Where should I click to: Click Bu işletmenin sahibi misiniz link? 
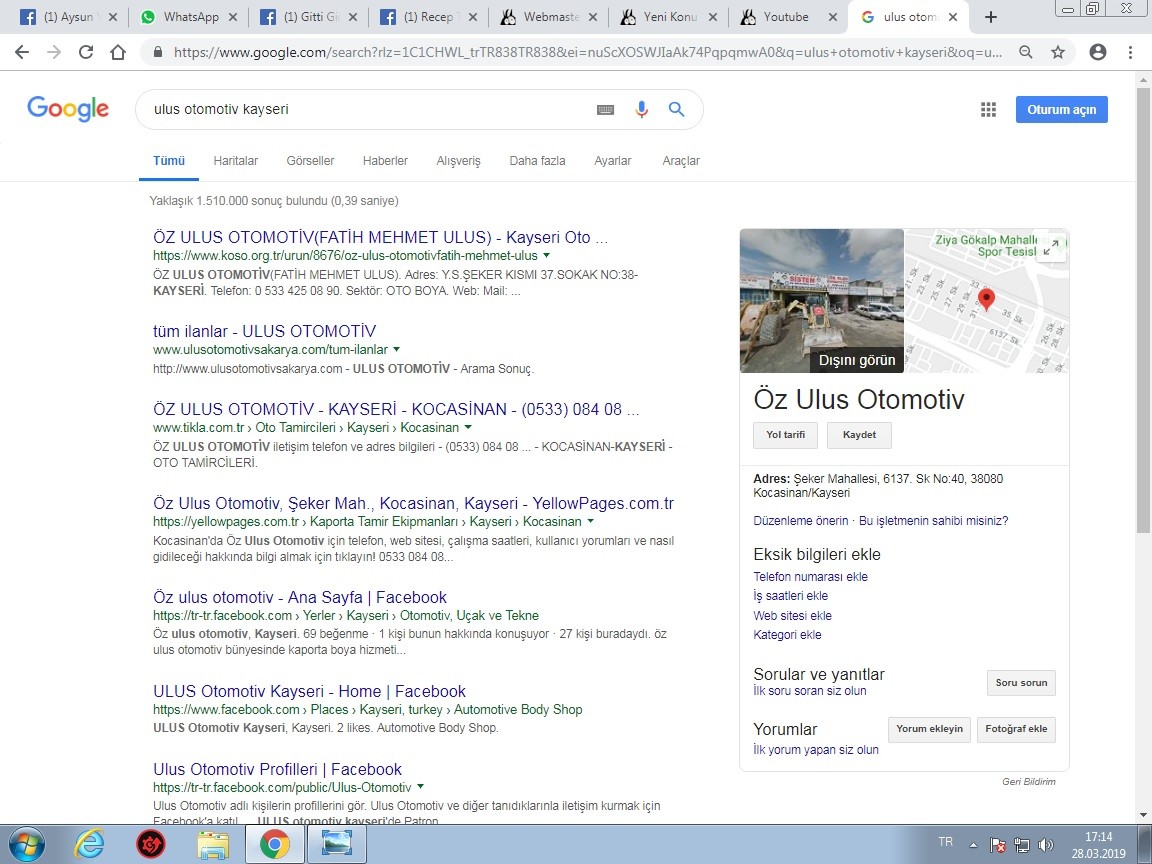pyautogui.click(x=934, y=521)
